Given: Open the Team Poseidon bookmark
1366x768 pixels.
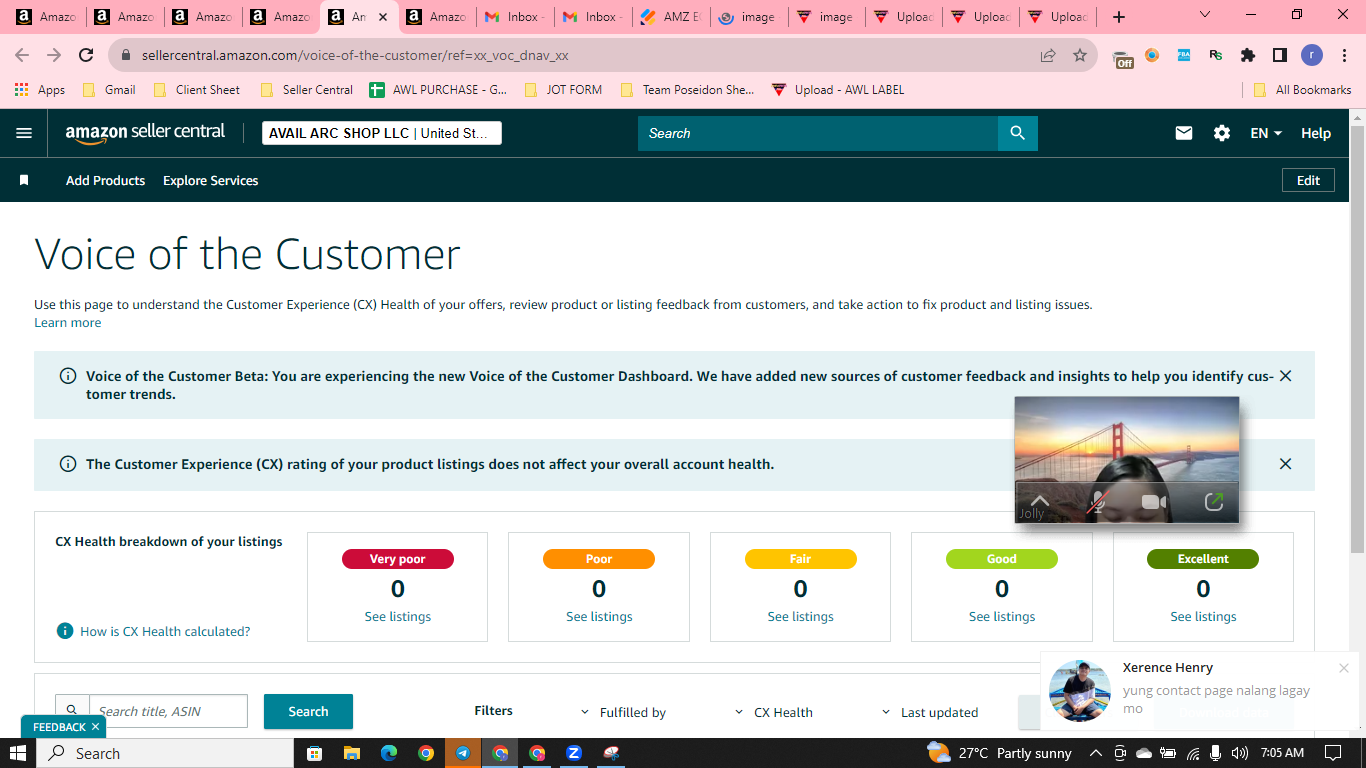Looking at the screenshot, I should [688, 90].
